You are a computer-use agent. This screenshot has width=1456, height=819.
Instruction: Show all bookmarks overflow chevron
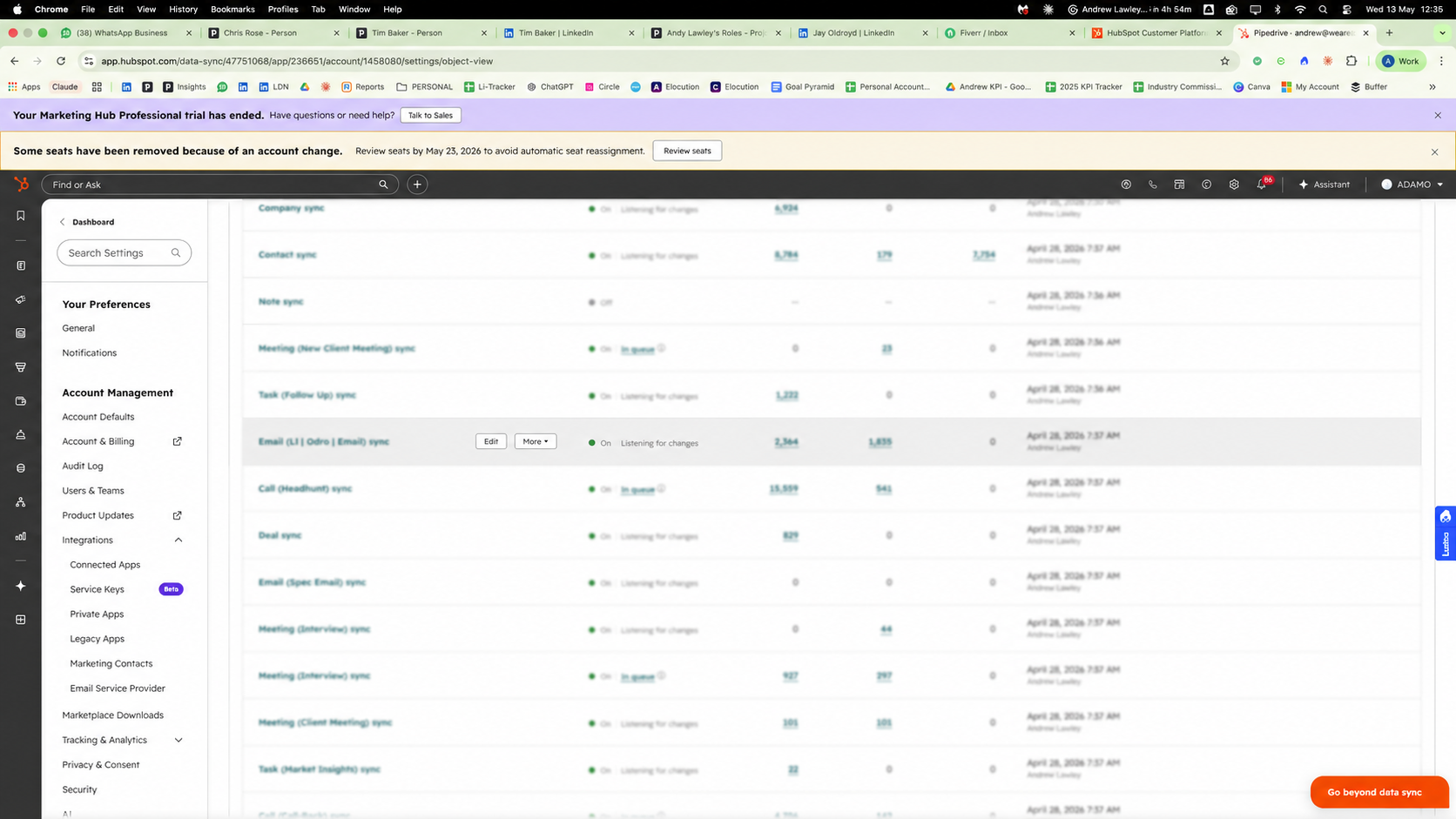pos(1432,87)
